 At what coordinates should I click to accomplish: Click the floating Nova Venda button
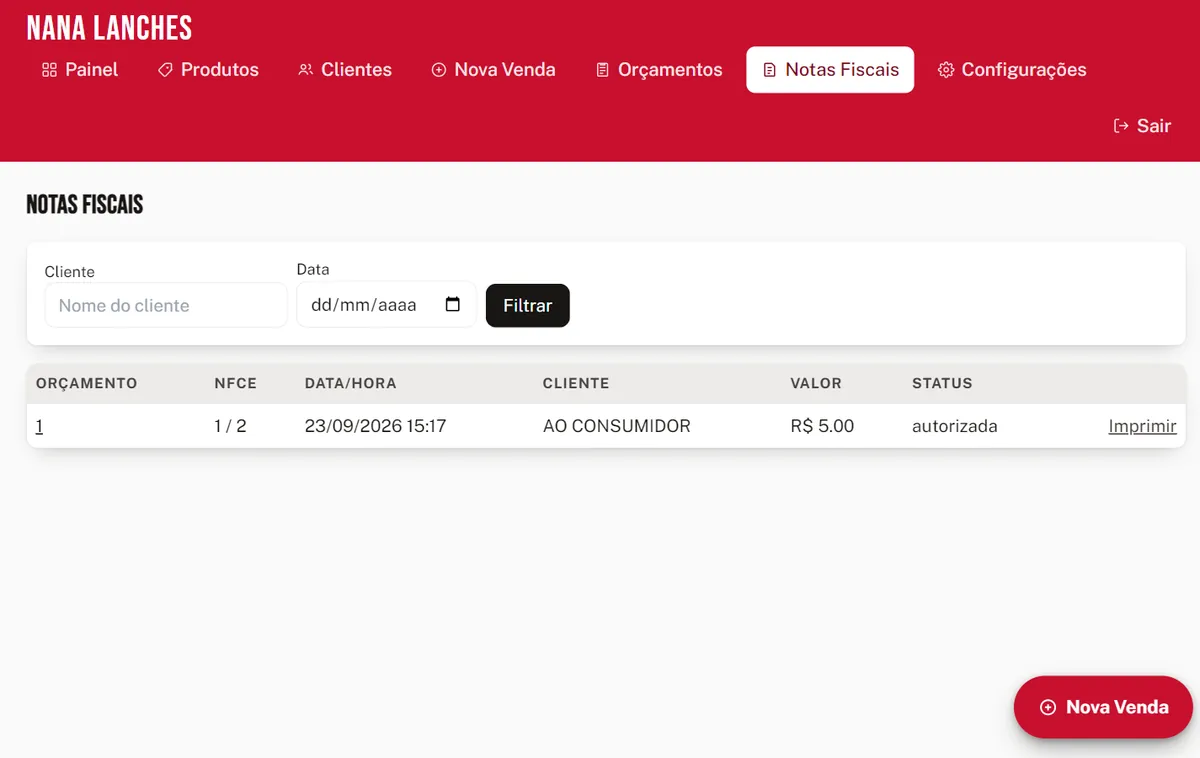1103,707
